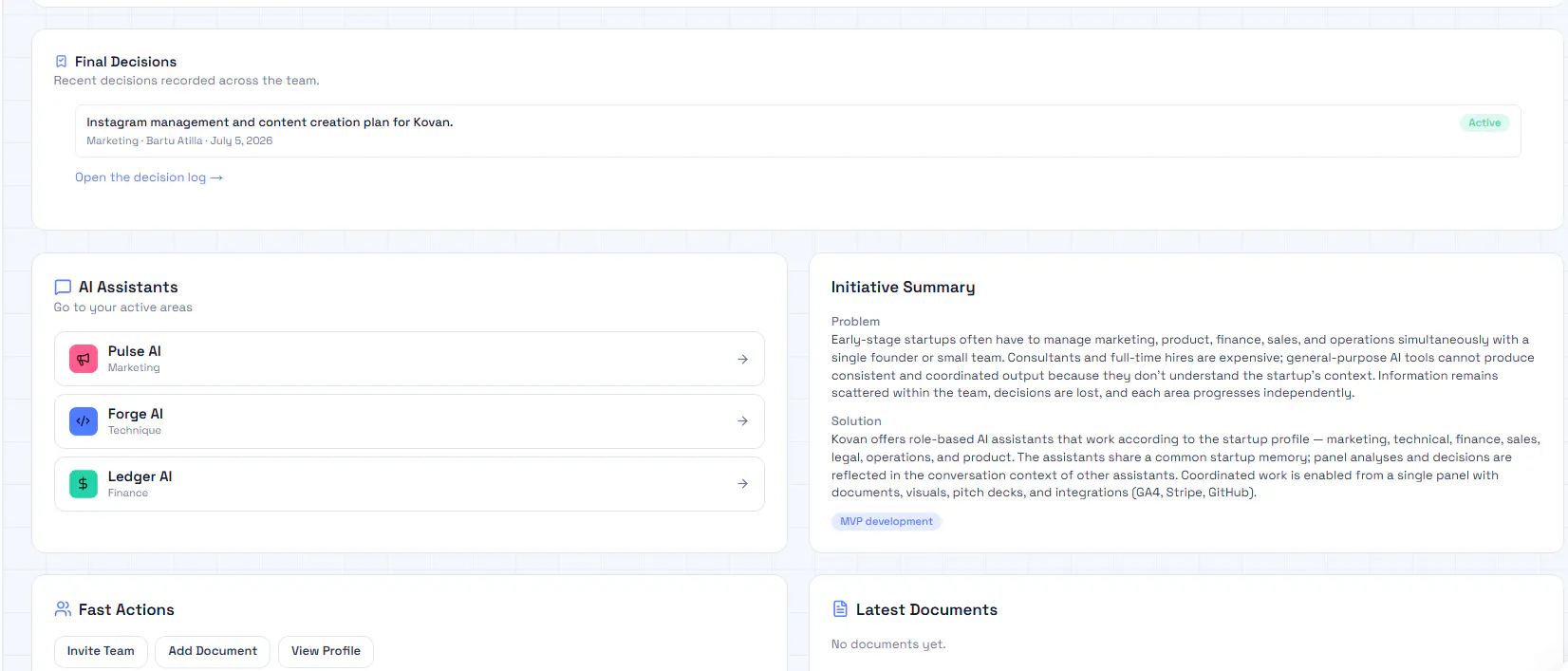
Task: Select the Initiative Summary heading
Action: point(903,287)
